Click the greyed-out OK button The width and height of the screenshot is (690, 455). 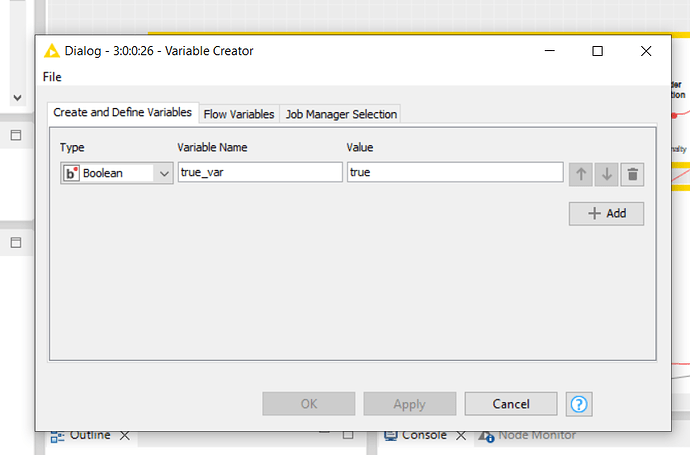click(x=309, y=404)
